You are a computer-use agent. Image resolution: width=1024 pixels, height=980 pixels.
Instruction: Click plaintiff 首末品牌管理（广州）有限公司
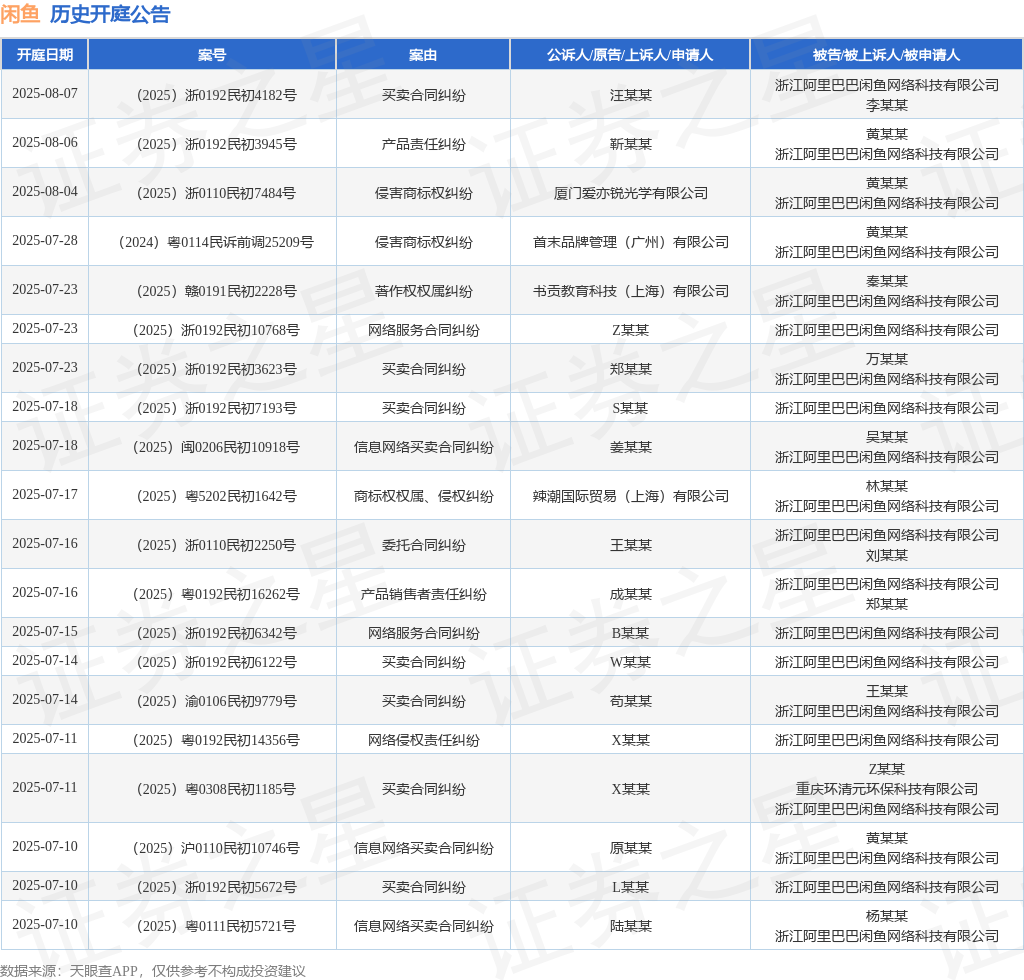630,242
